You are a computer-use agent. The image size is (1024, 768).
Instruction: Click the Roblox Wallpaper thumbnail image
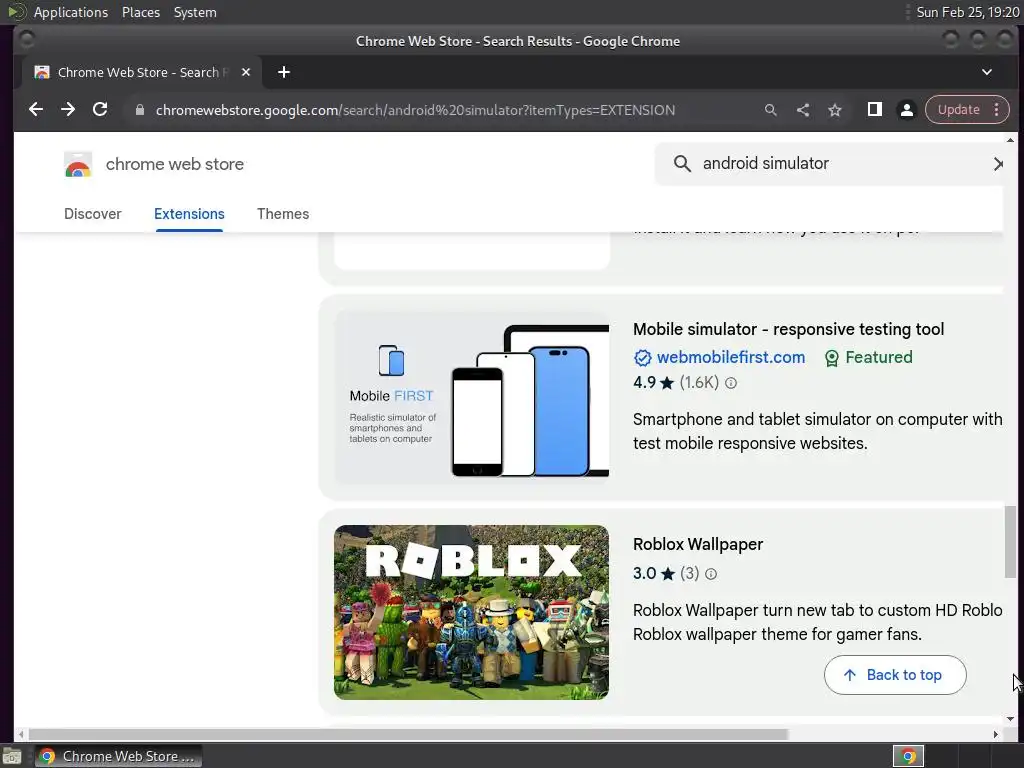(x=472, y=613)
